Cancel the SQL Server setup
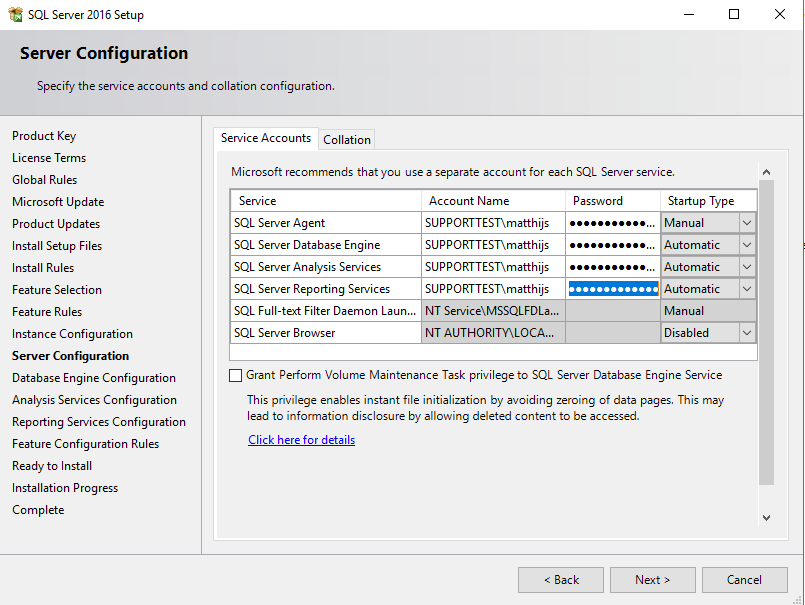The image size is (805, 605). (x=744, y=580)
